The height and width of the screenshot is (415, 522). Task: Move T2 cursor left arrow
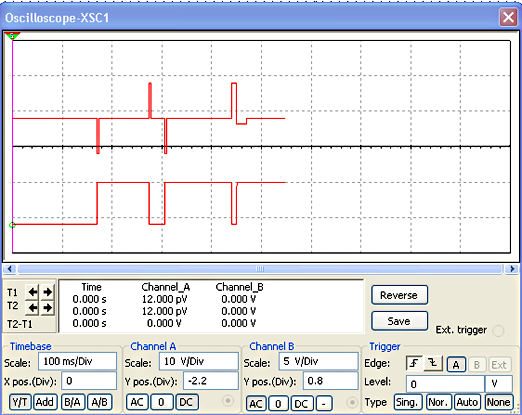tap(33, 307)
